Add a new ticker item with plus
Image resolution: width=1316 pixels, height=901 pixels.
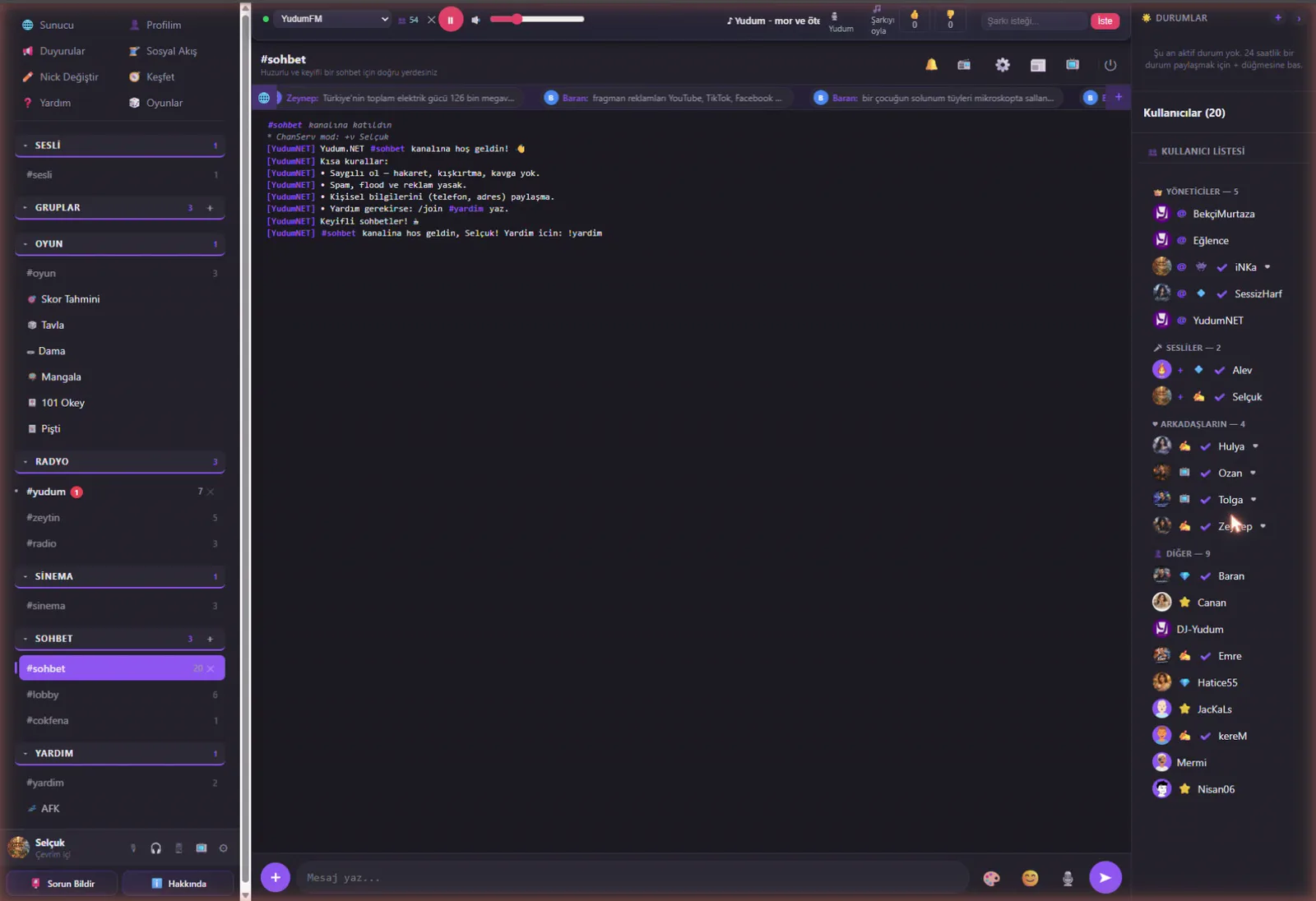coord(1119,97)
